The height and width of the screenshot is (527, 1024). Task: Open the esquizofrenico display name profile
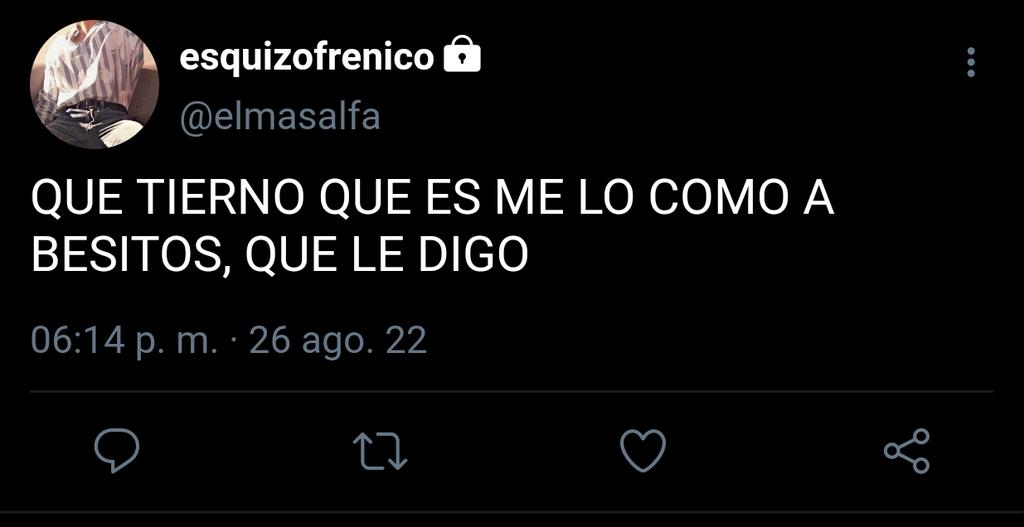307,58
